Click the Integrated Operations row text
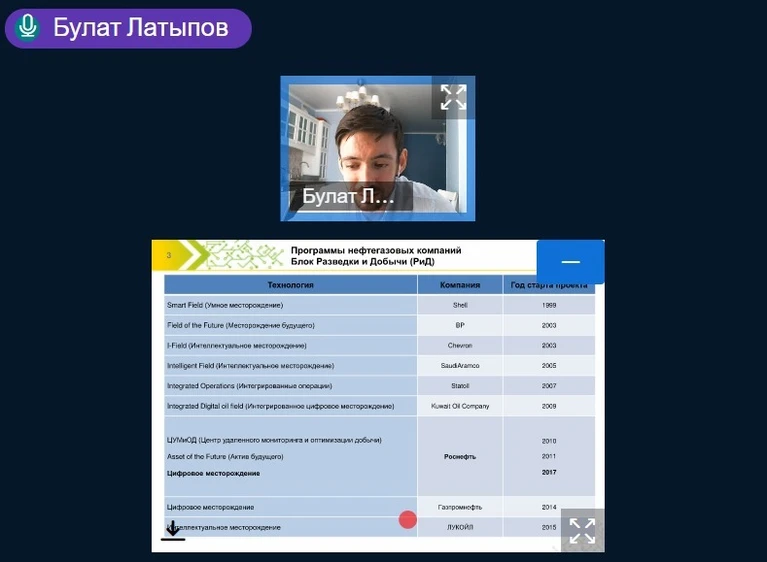Image resolution: width=767 pixels, height=562 pixels. (249, 386)
